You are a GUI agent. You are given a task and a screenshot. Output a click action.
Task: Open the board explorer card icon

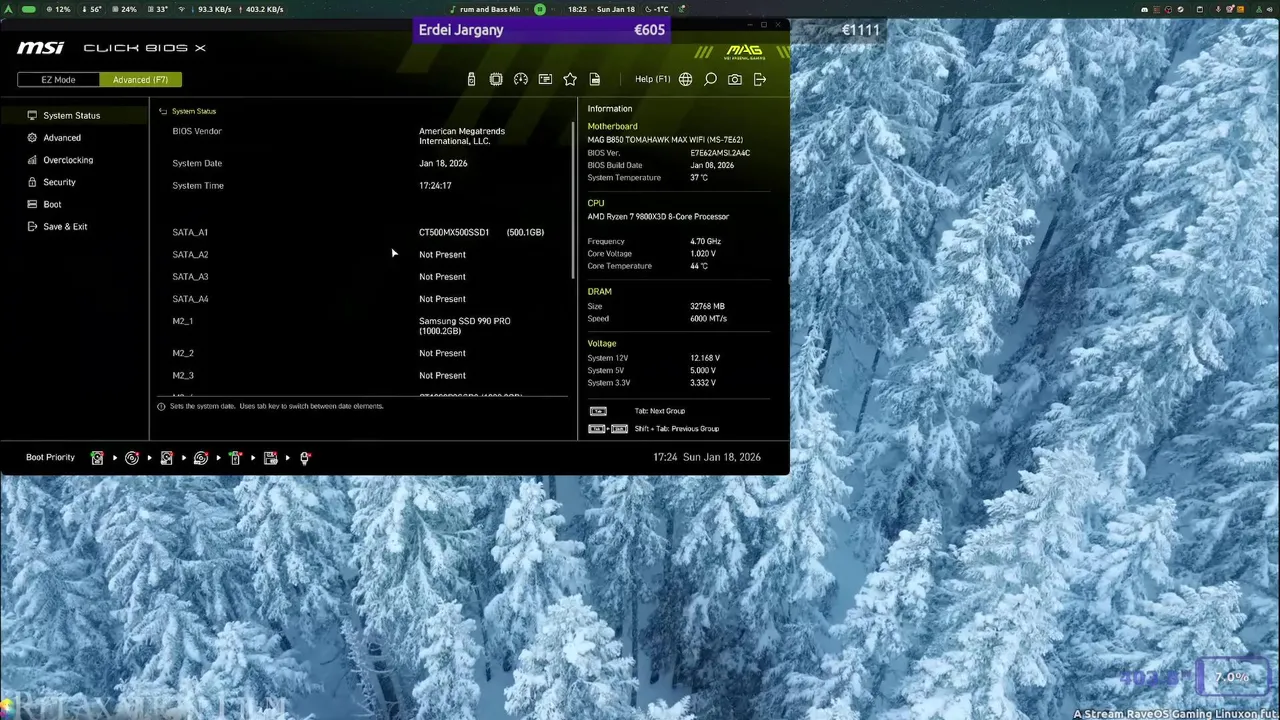tap(545, 79)
